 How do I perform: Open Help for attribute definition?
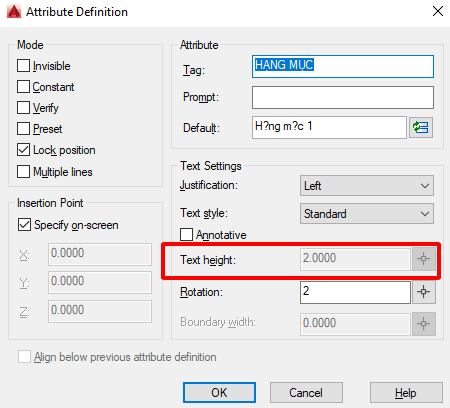(406, 393)
